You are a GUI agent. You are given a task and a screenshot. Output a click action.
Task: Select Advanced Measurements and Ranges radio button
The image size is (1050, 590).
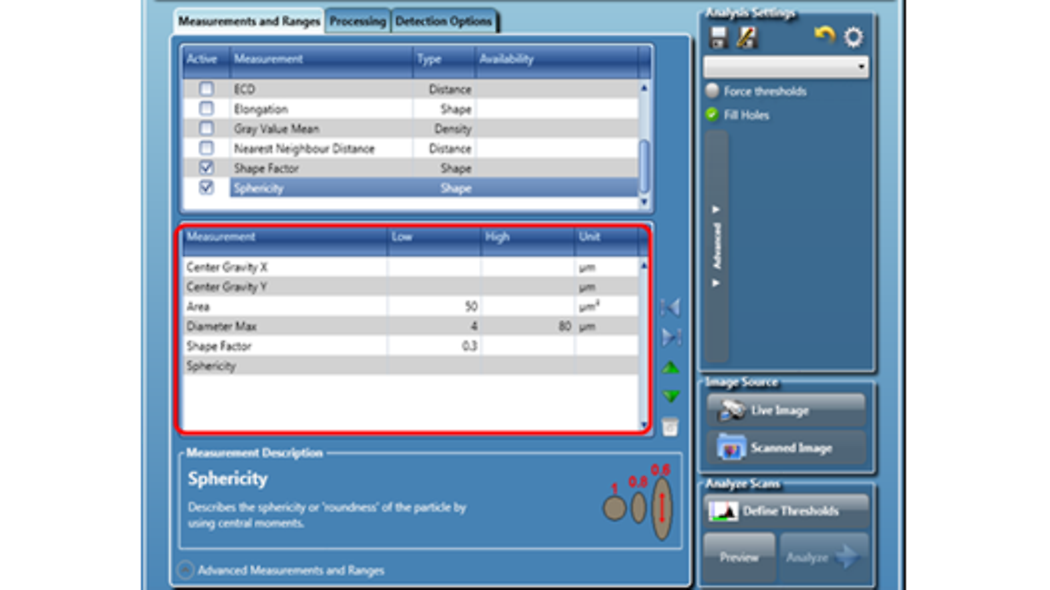point(186,570)
